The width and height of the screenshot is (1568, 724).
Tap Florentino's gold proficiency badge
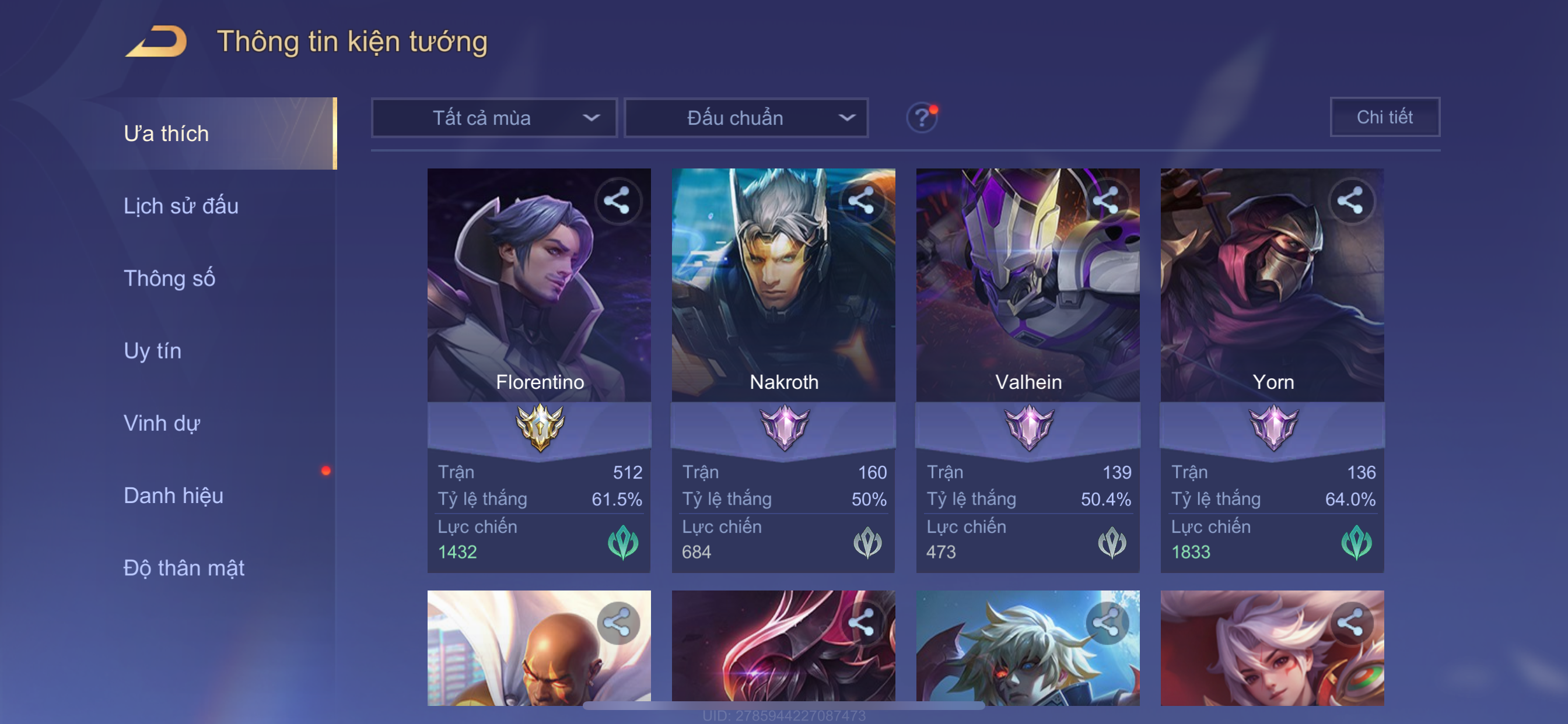(540, 428)
